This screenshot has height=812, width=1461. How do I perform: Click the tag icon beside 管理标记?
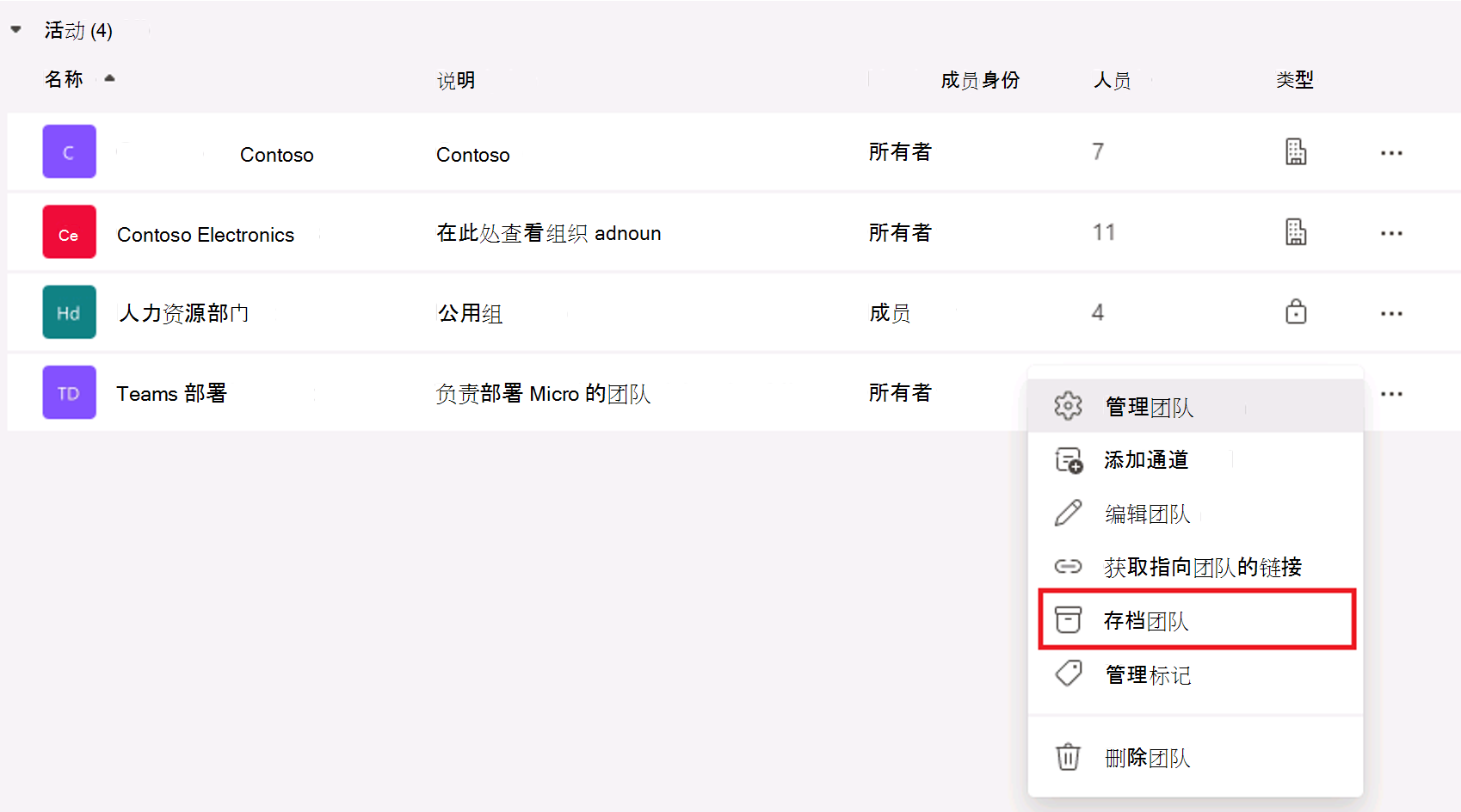point(1069,673)
